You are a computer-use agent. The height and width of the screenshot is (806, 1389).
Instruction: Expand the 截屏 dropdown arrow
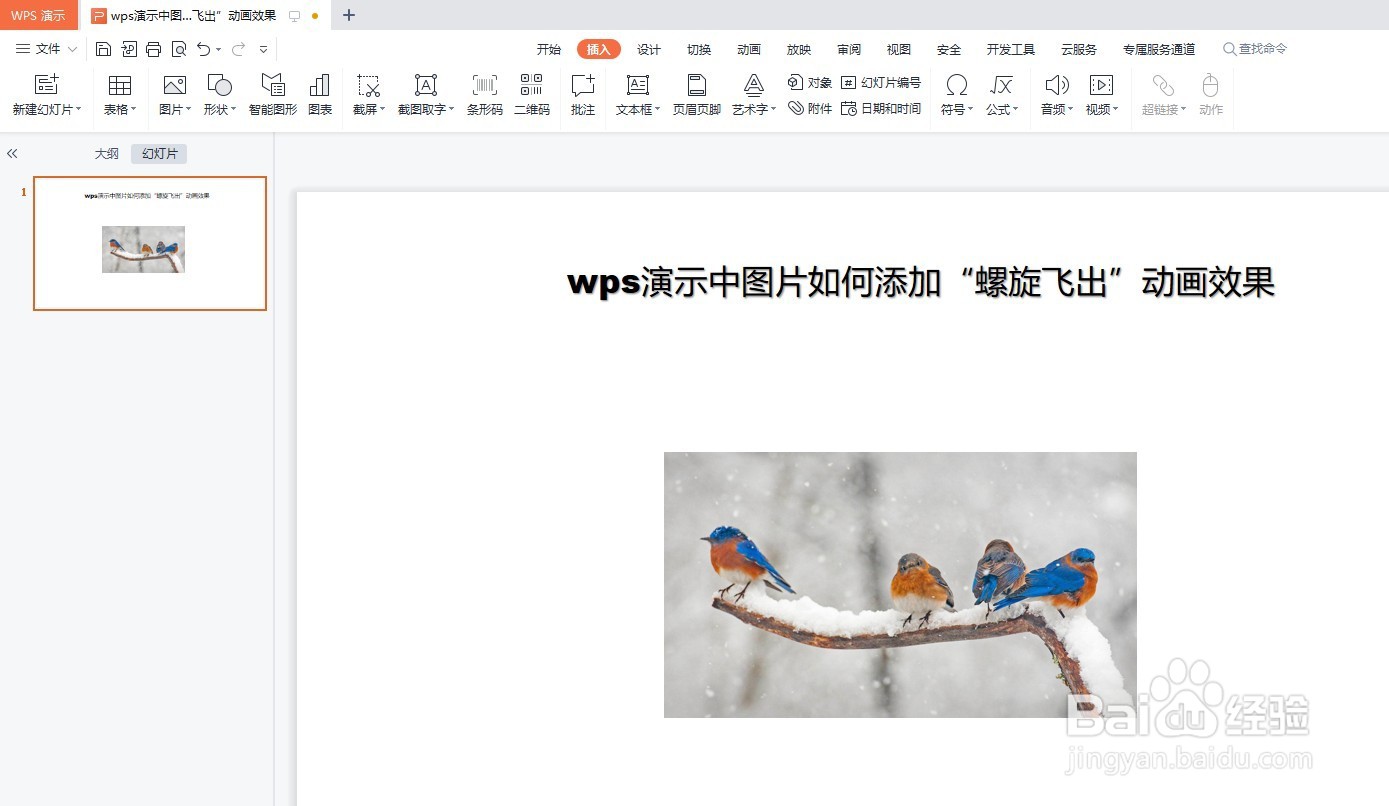pyautogui.click(x=383, y=110)
